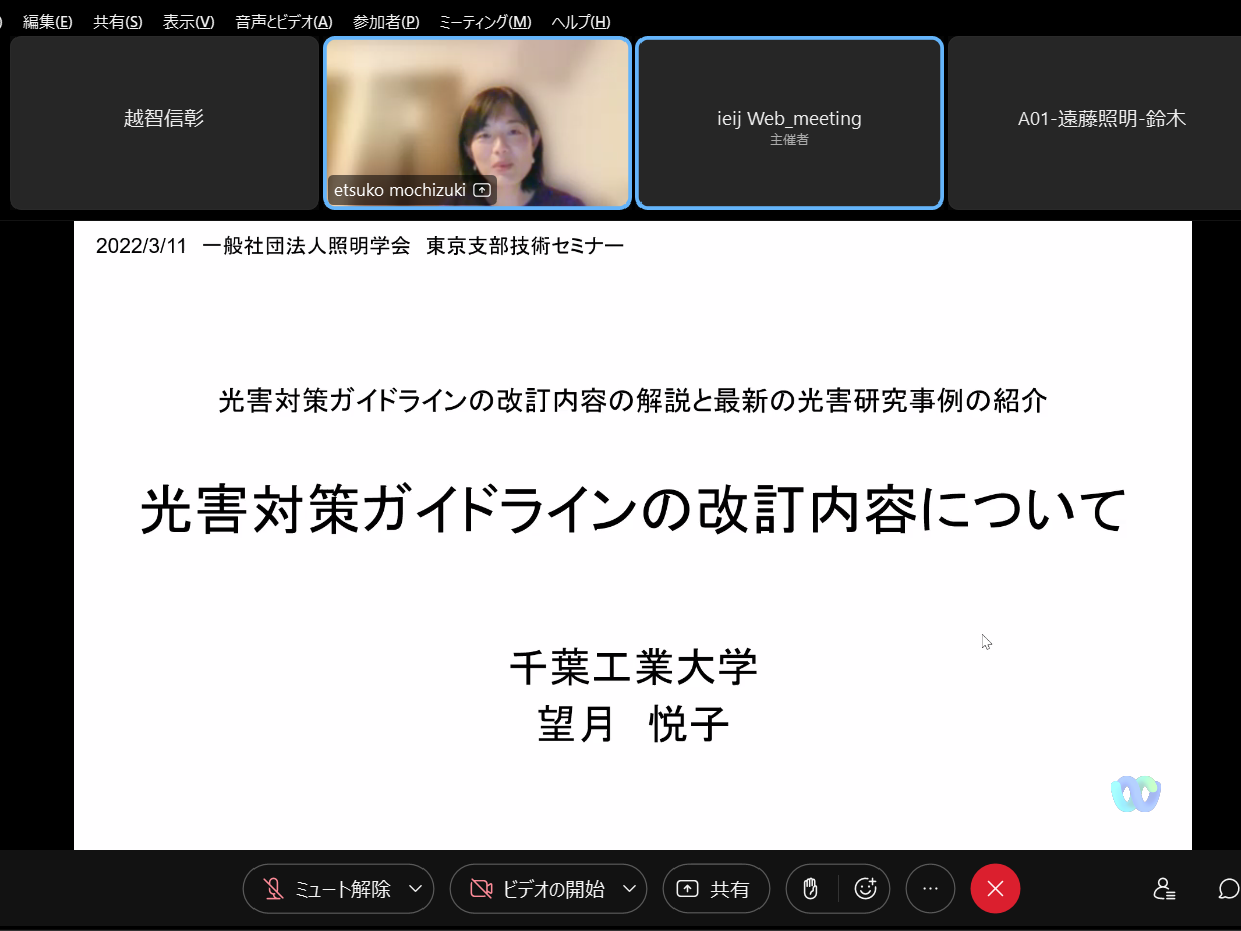The width and height of the screenshot is (1241, 931).
Task: Click the slide title 光害対策ガイドラインの改訂内容について
Action: tap(633, 511)
